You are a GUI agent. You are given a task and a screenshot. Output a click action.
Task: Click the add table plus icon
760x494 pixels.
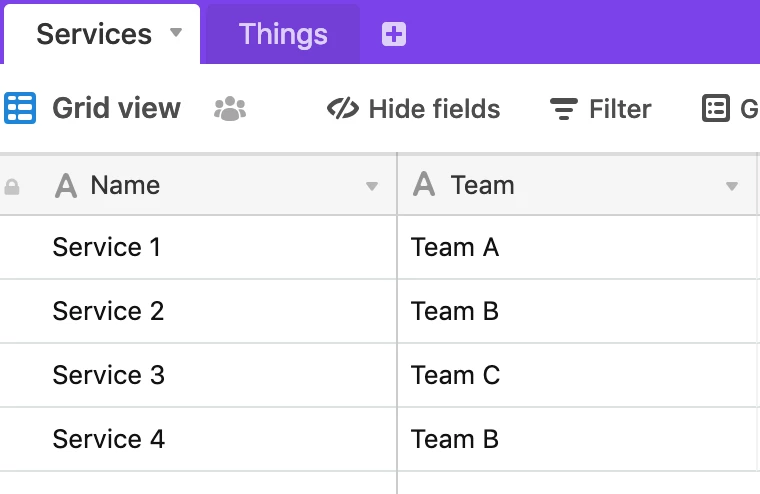[x=394, y=34]
